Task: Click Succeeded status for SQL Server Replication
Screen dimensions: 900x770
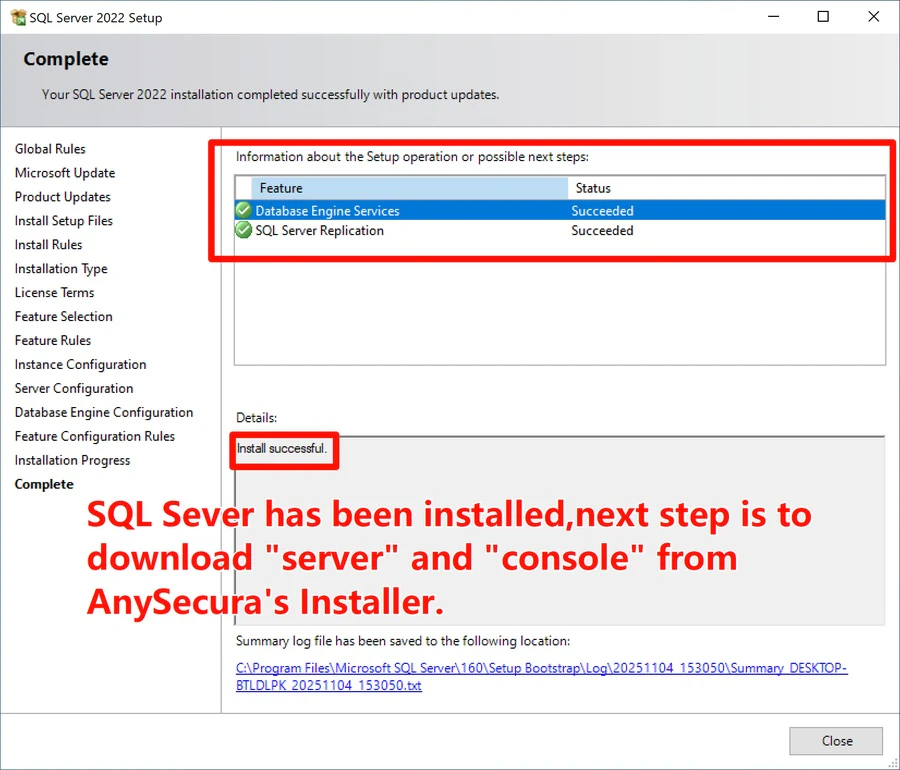Action: click(x=602, y=230)
